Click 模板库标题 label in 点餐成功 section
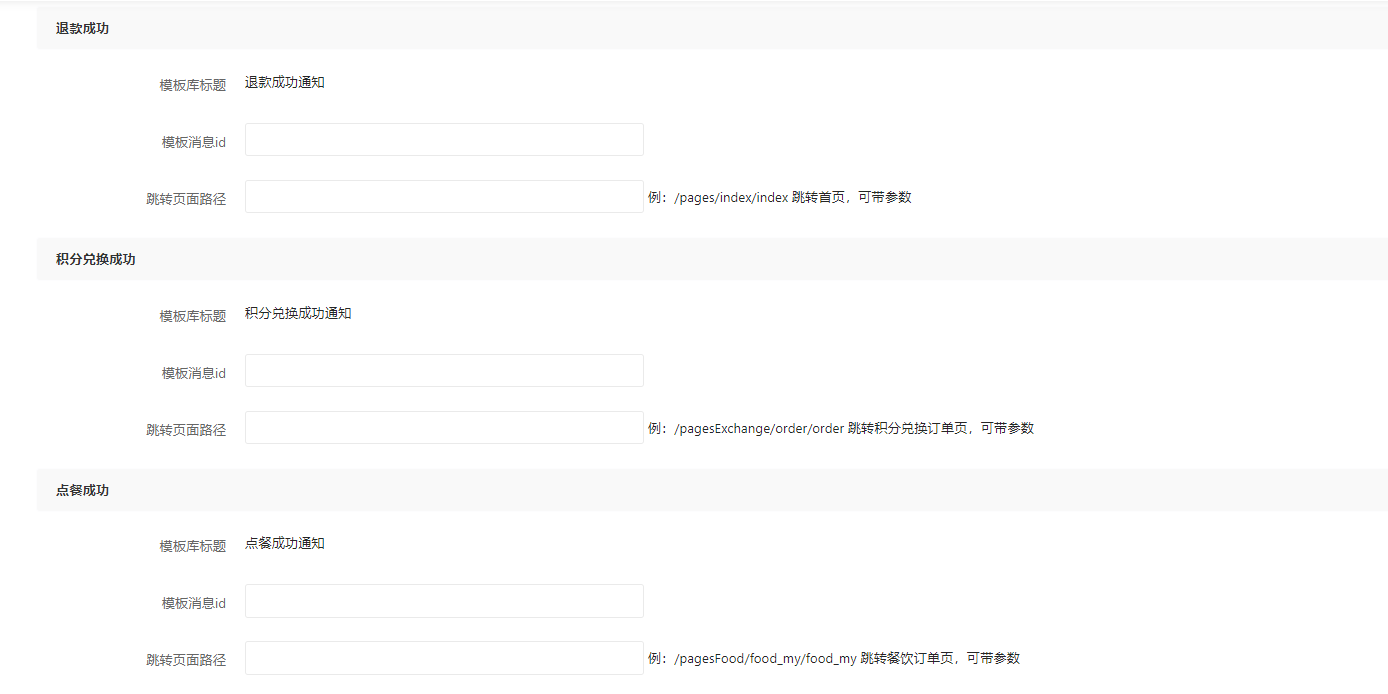Viewport: 1388px width, 694px height. (193, 547)
